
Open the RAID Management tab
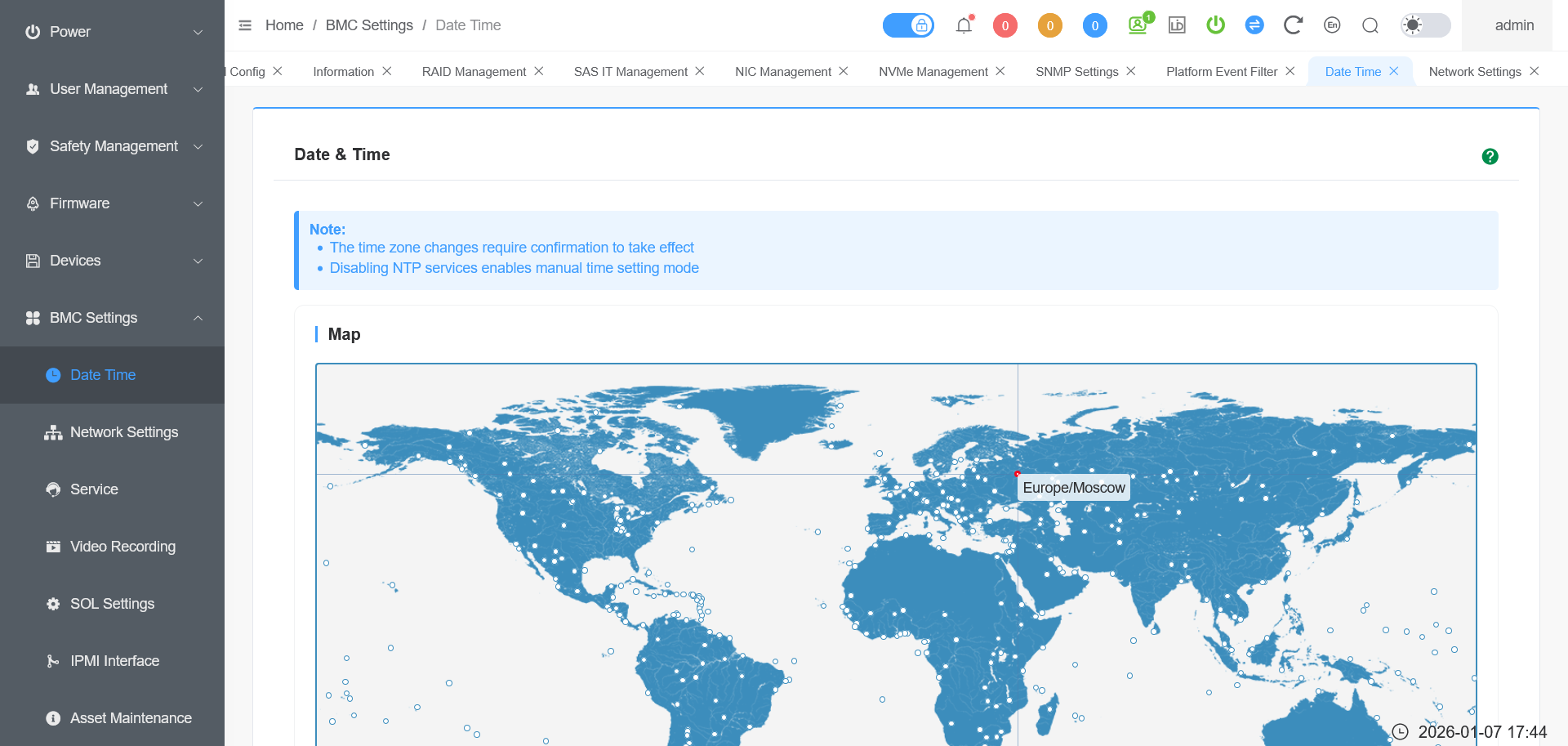(474, 72)
